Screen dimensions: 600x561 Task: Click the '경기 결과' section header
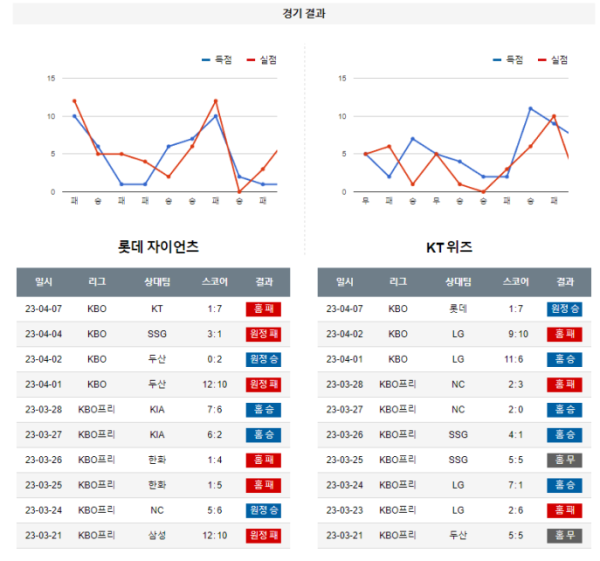(x=304, y=14)
